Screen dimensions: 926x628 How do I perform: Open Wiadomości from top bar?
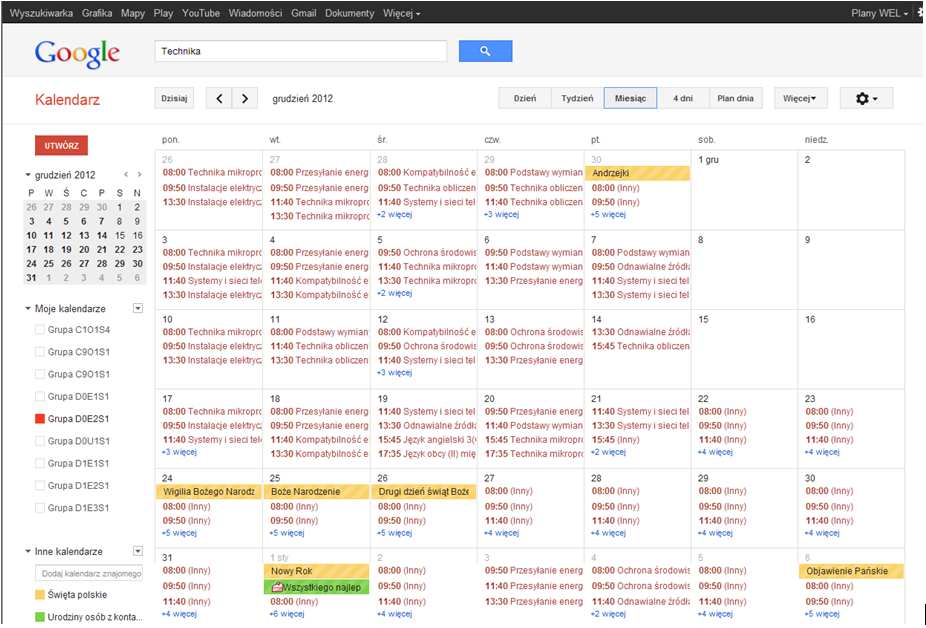coord(255,13)
